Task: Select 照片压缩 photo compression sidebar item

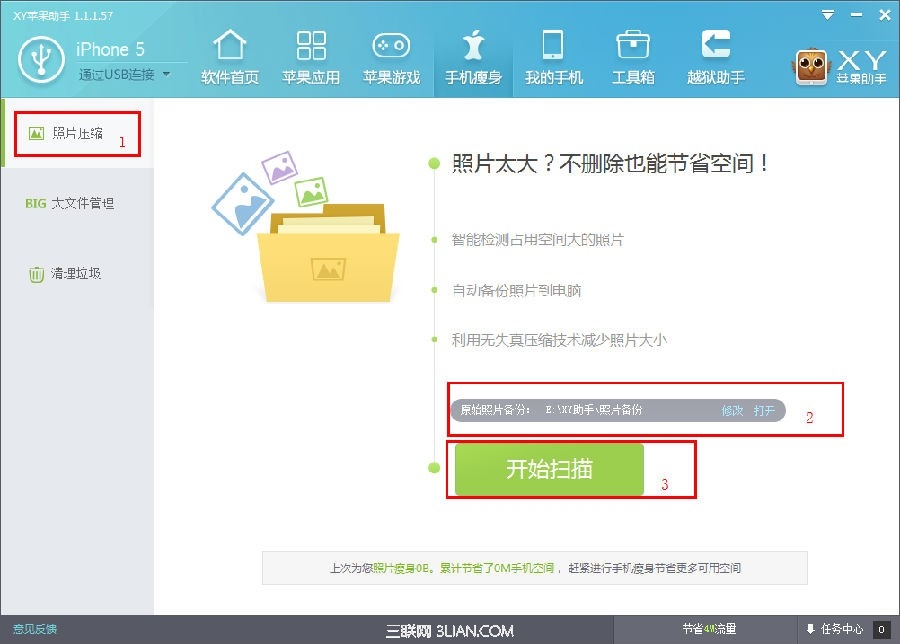Action: [x=77, y=133]
